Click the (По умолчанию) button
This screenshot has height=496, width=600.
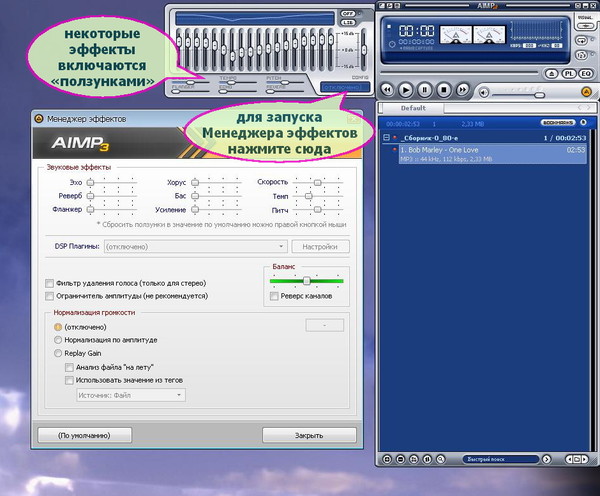click(85, 435)
